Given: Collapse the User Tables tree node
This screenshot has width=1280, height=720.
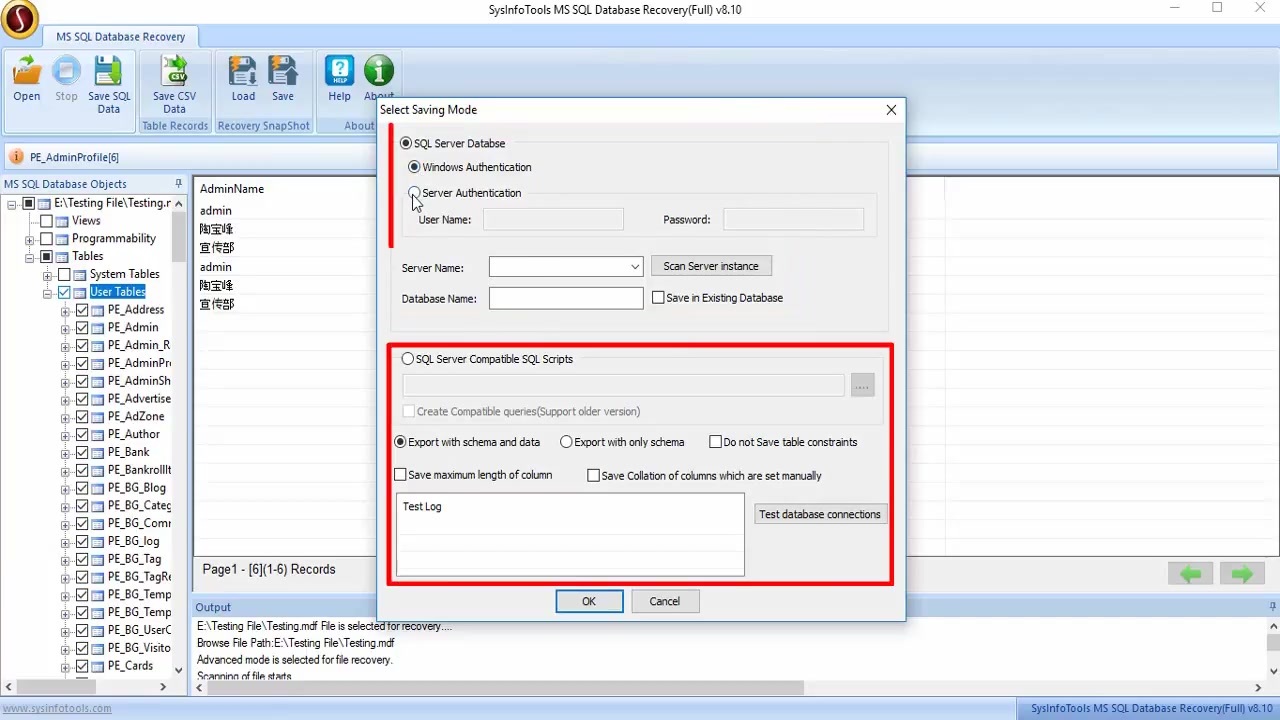Looking at the screenshot, I should [46, 291].
